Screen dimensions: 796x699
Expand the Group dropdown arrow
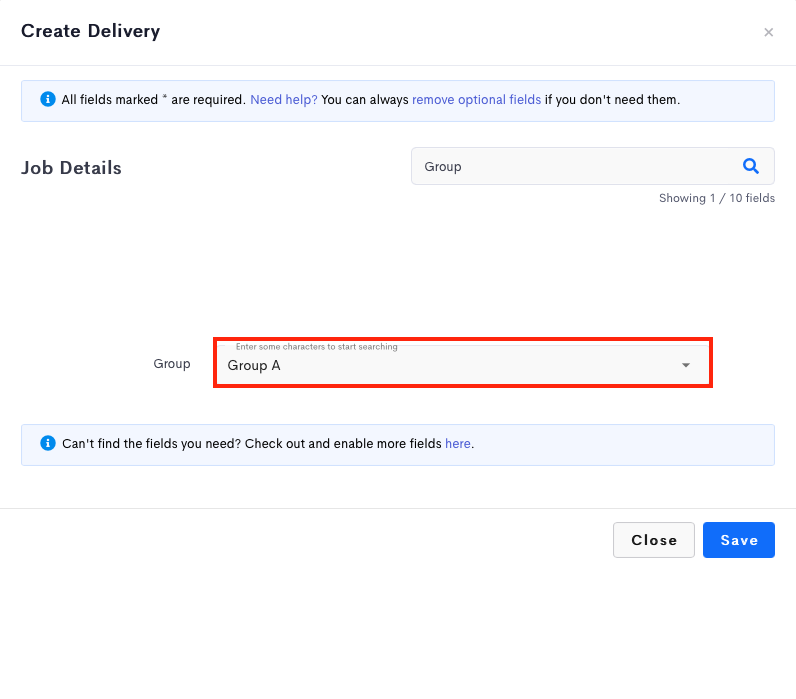tap(686, 365)
